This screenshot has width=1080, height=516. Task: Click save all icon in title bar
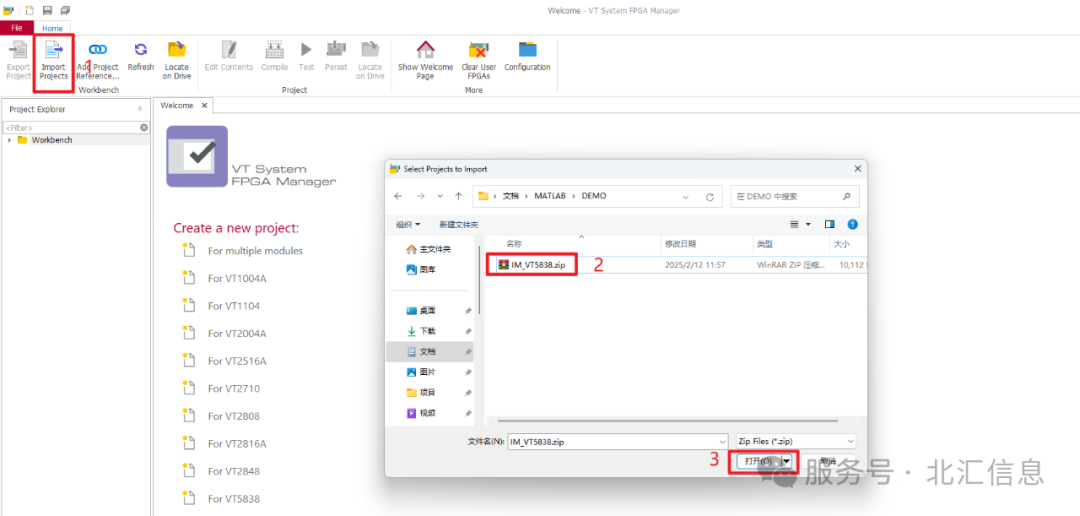pos(65,10)
